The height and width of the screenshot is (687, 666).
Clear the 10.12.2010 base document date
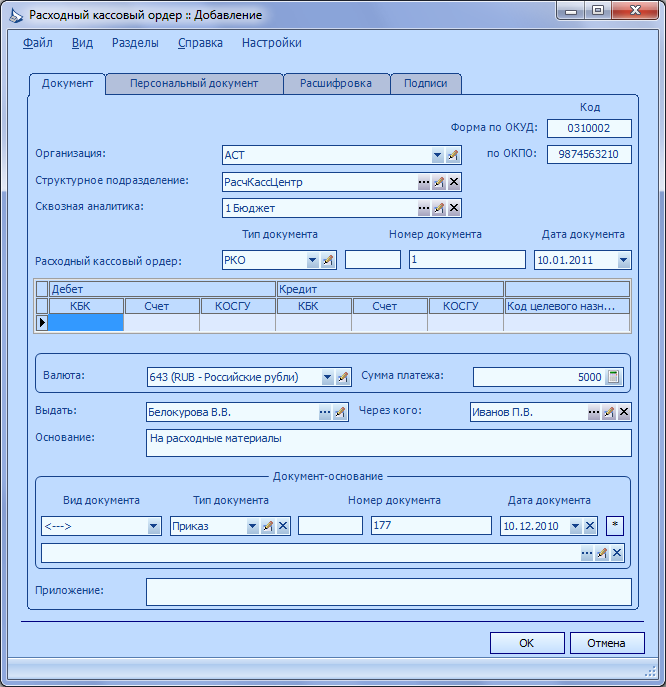tap(590, 526)
